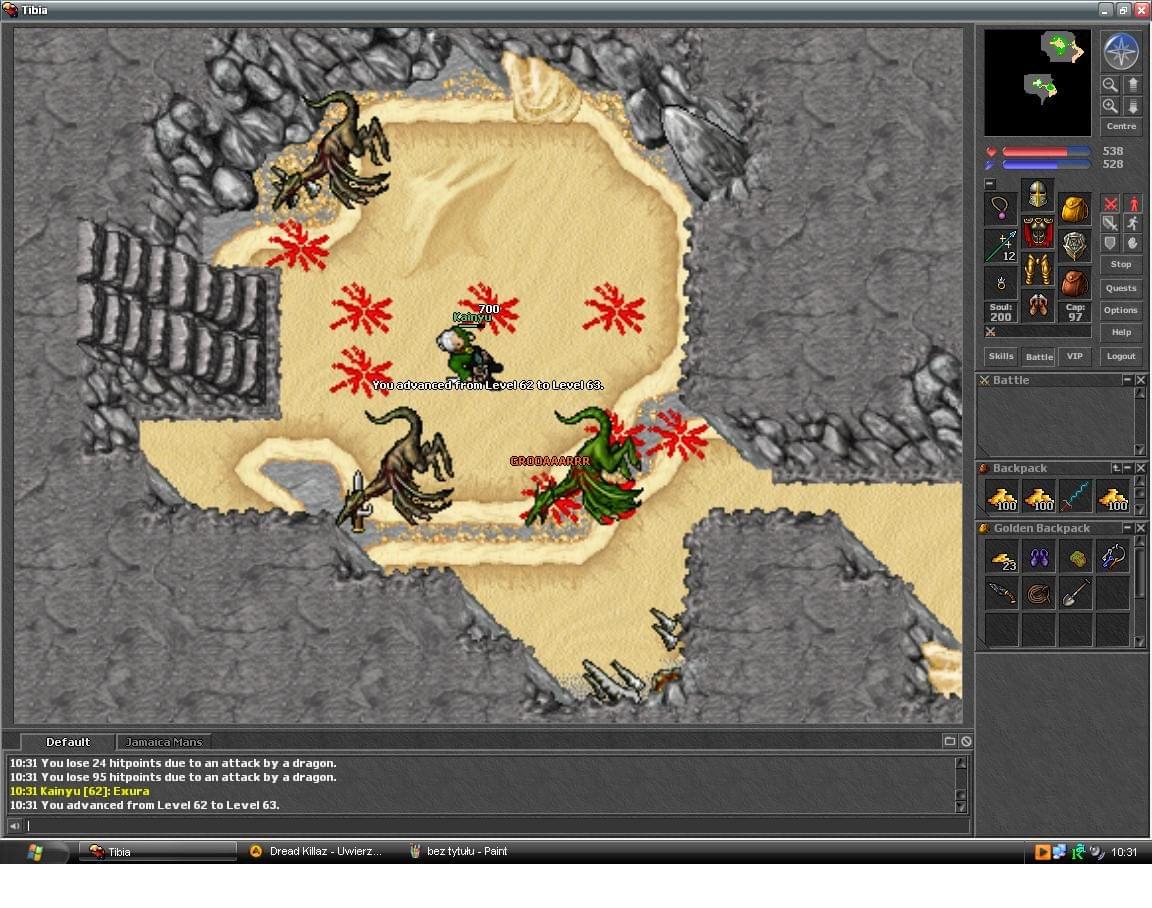Click the compass rose on the minimap panel
This screenshot has height=908, width=1152.
pyautogui.click(x=1120, y=51)
